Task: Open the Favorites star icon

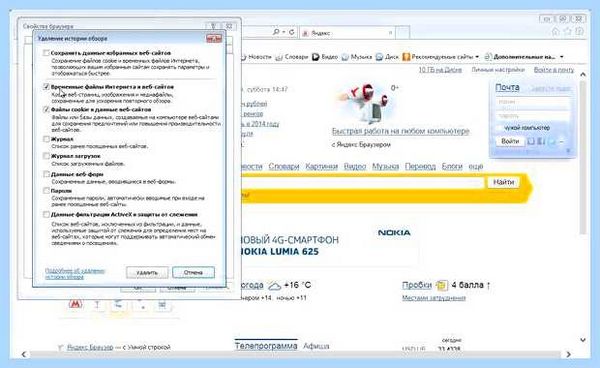Action: coord(568,32)
